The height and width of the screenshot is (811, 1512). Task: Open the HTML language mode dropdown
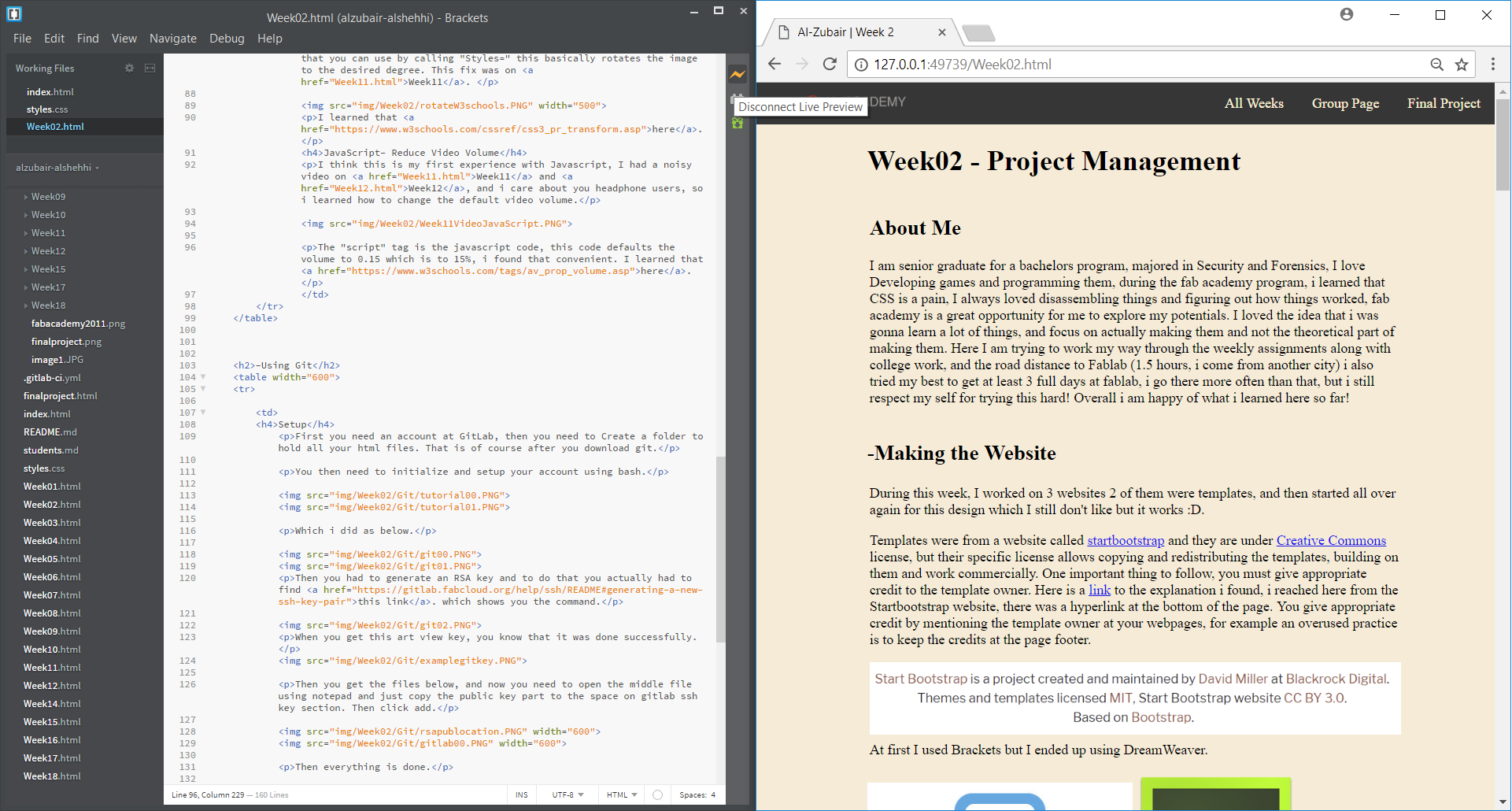click(622, 795)
